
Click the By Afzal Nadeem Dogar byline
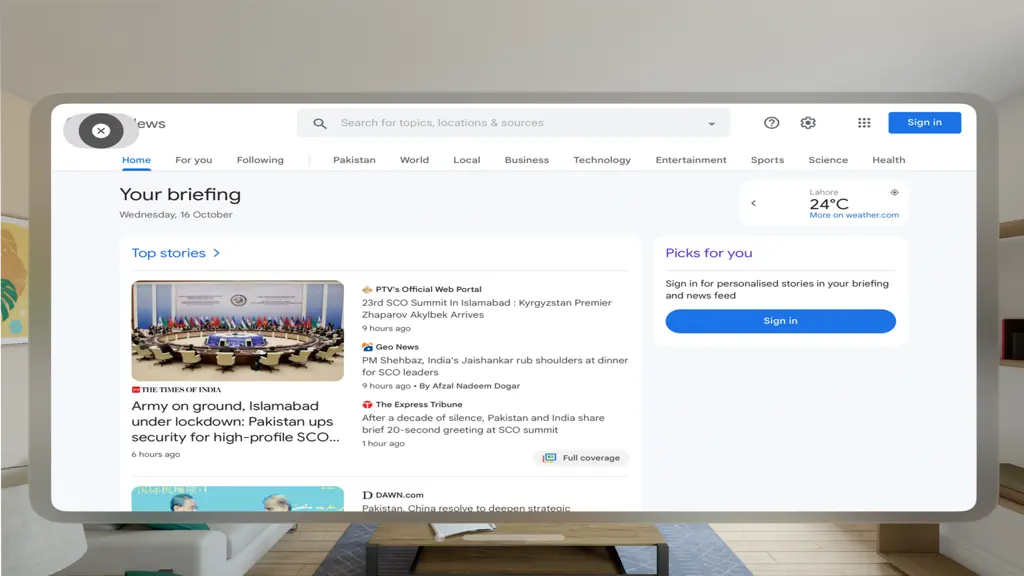470,386
